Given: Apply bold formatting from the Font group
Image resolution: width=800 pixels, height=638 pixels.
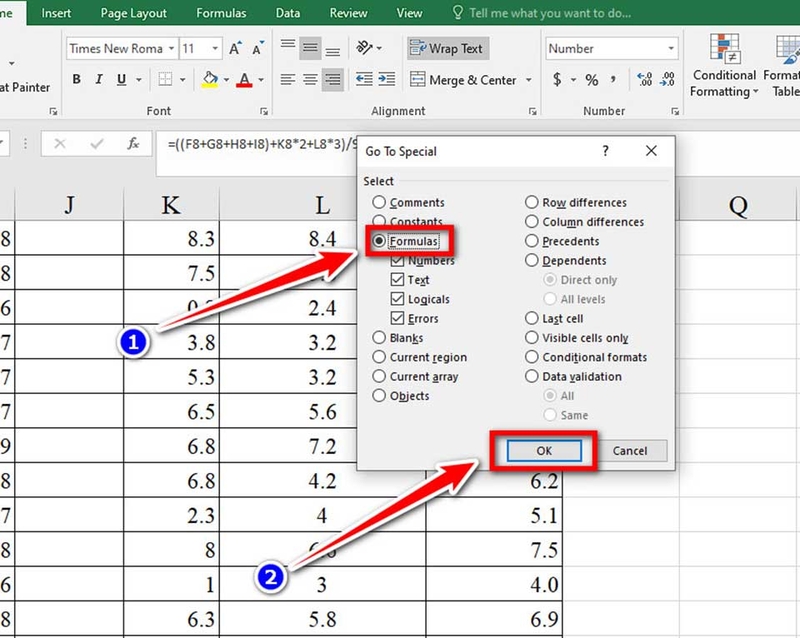Looking at the screenshot, I should pos(76,79).
